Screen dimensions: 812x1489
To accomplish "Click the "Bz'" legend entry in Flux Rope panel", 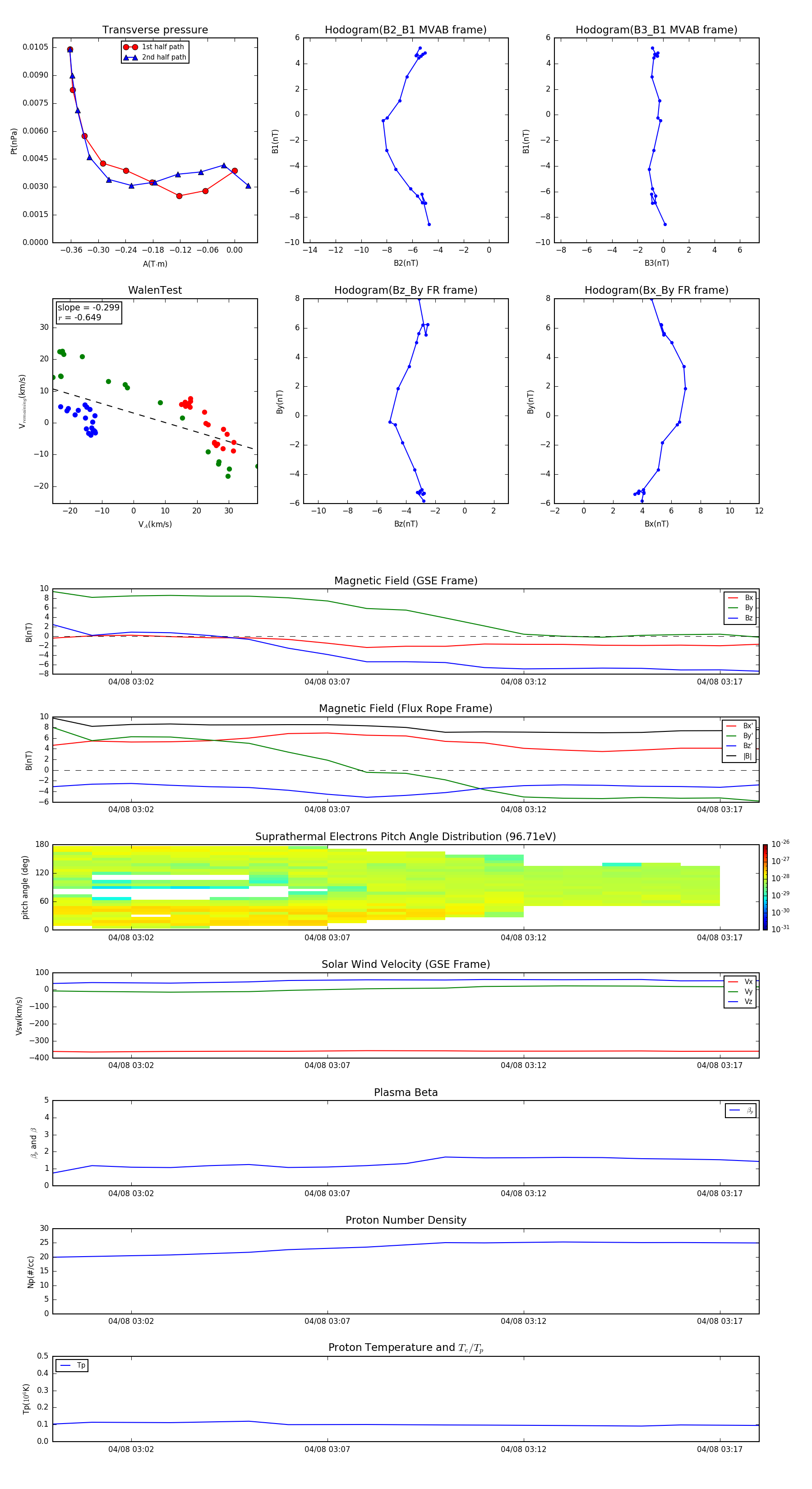I will (x=740, y=746).
